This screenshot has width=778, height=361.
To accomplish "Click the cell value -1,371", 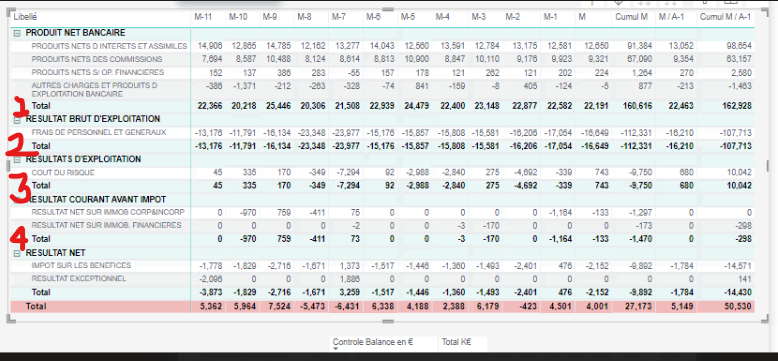I will tap(246, 86).
